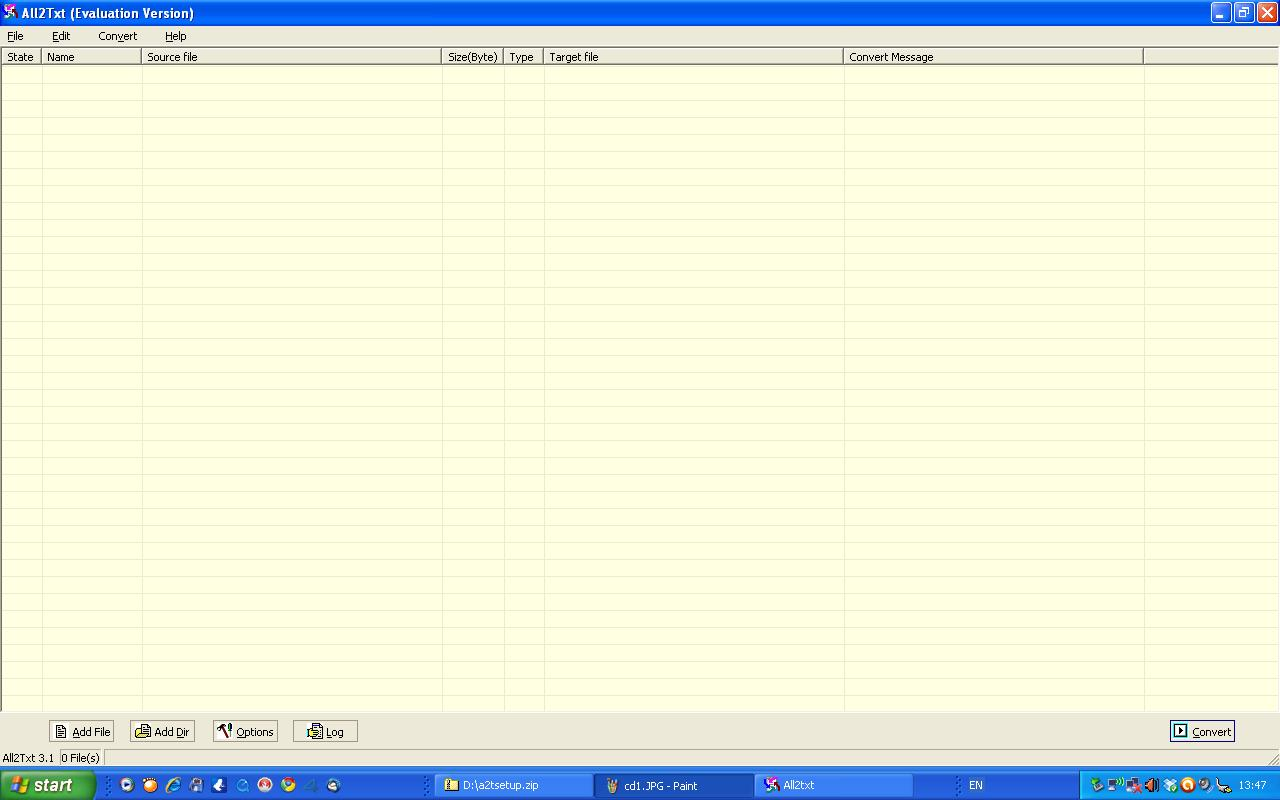Click the orange circular tray icon
The height and width of the screenshot is (800, 1280).
[1188, 785]
